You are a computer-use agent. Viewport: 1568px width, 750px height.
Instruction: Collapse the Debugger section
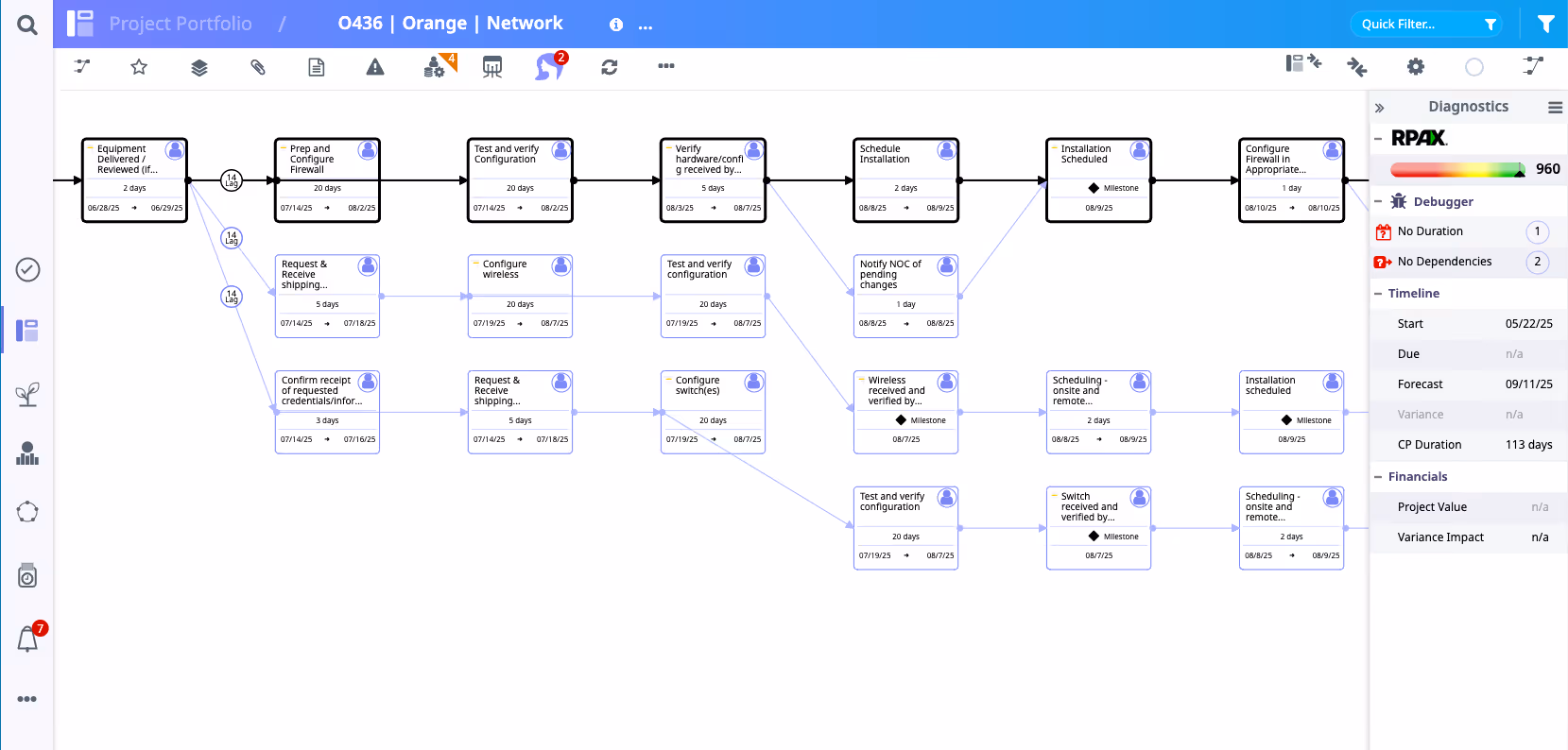[1378, 201]
